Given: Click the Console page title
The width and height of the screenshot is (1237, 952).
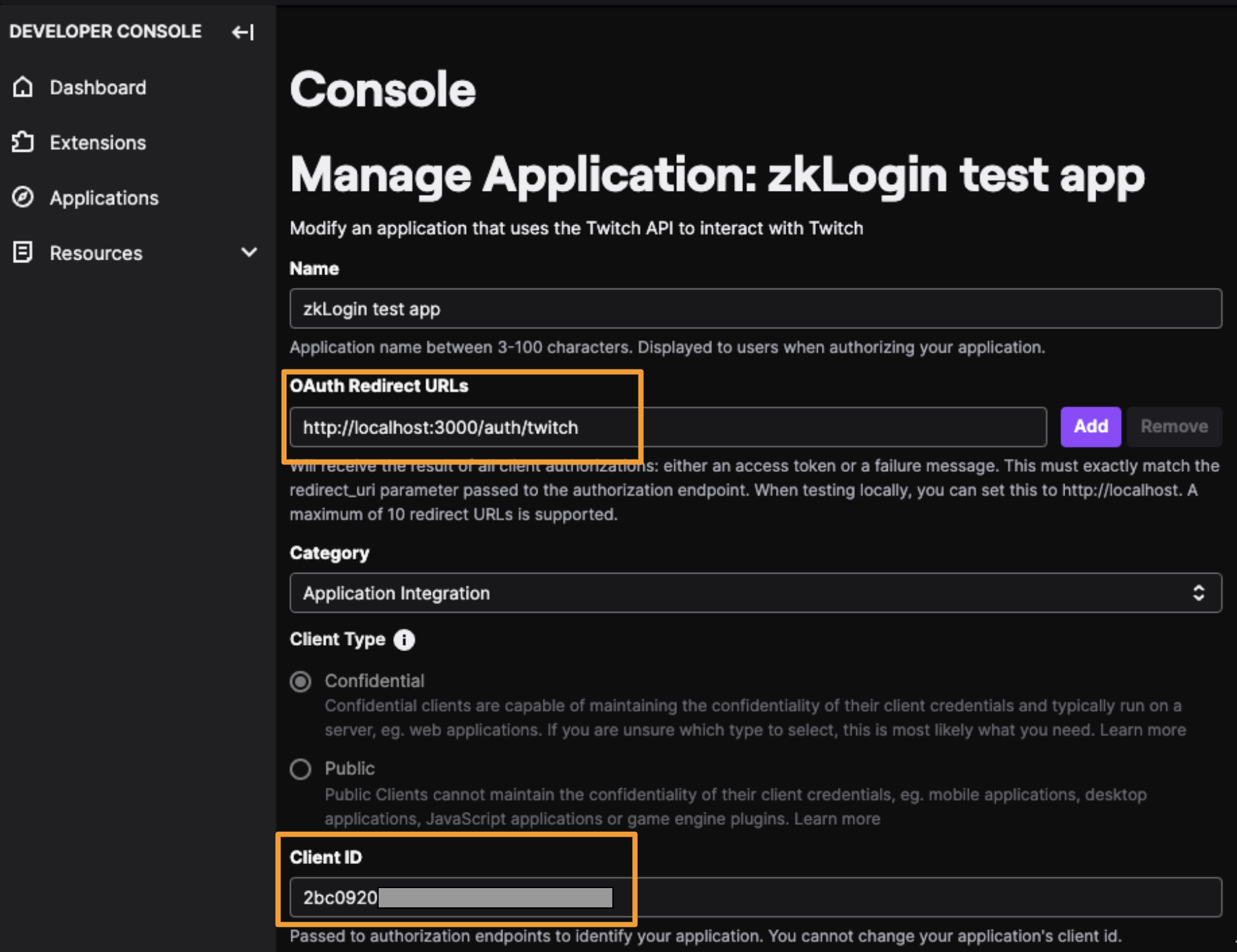Looking at the screenshot, I should click(x=383, y=90).
